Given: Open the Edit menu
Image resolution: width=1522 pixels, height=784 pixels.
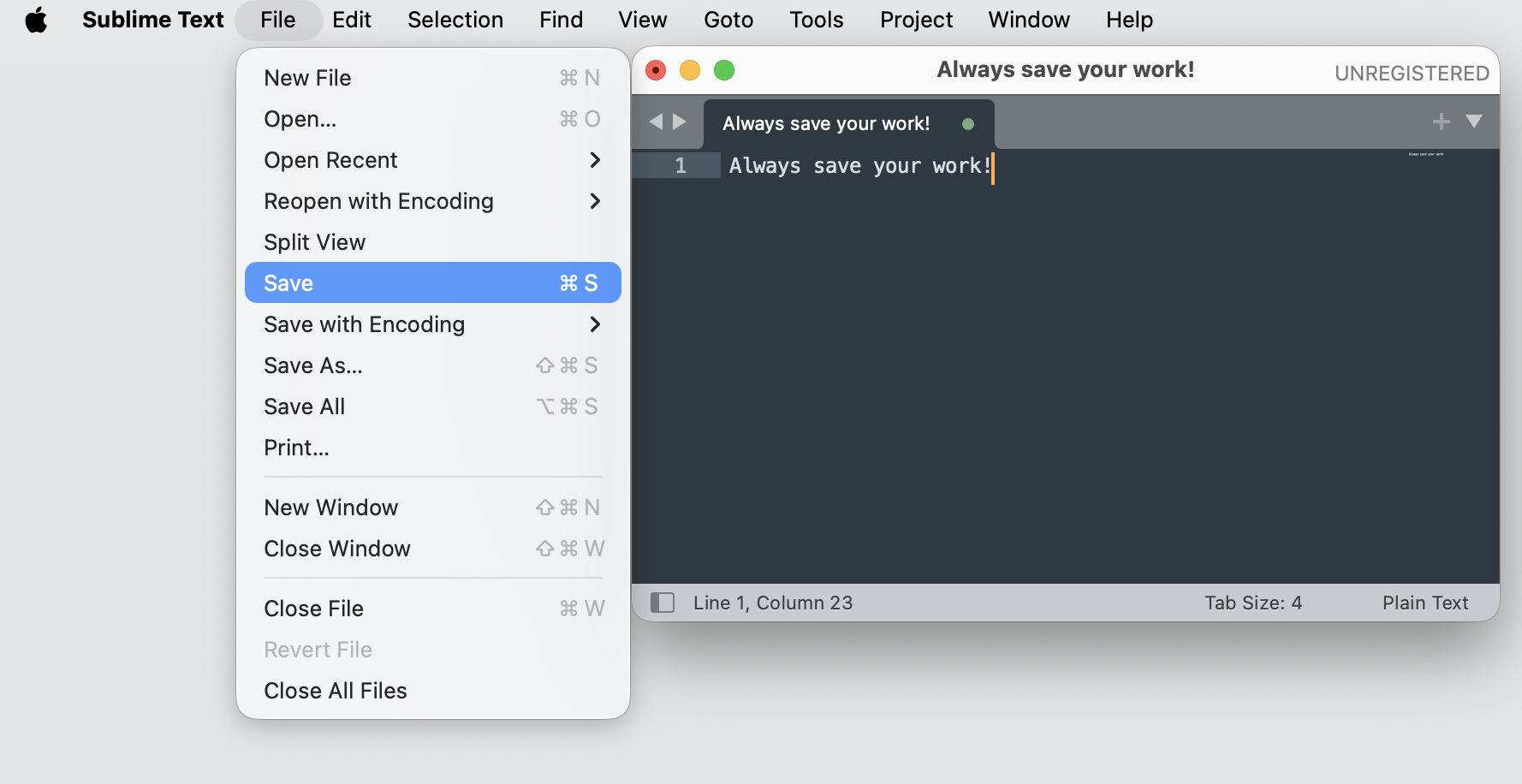Looking at the screenshot, I should (x=352, y=20).
